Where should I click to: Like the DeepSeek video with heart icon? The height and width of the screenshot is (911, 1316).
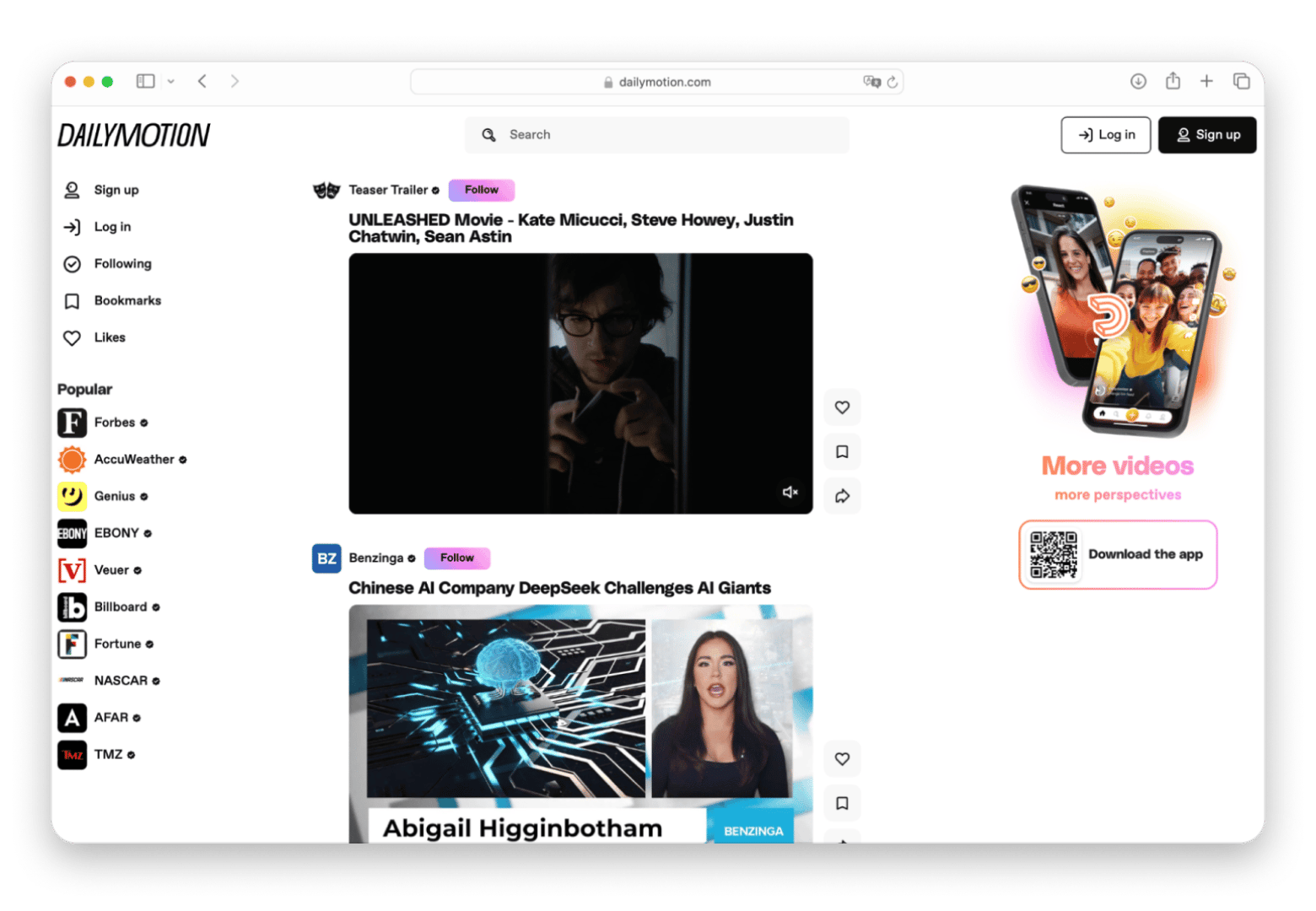(x=842, y=759)
